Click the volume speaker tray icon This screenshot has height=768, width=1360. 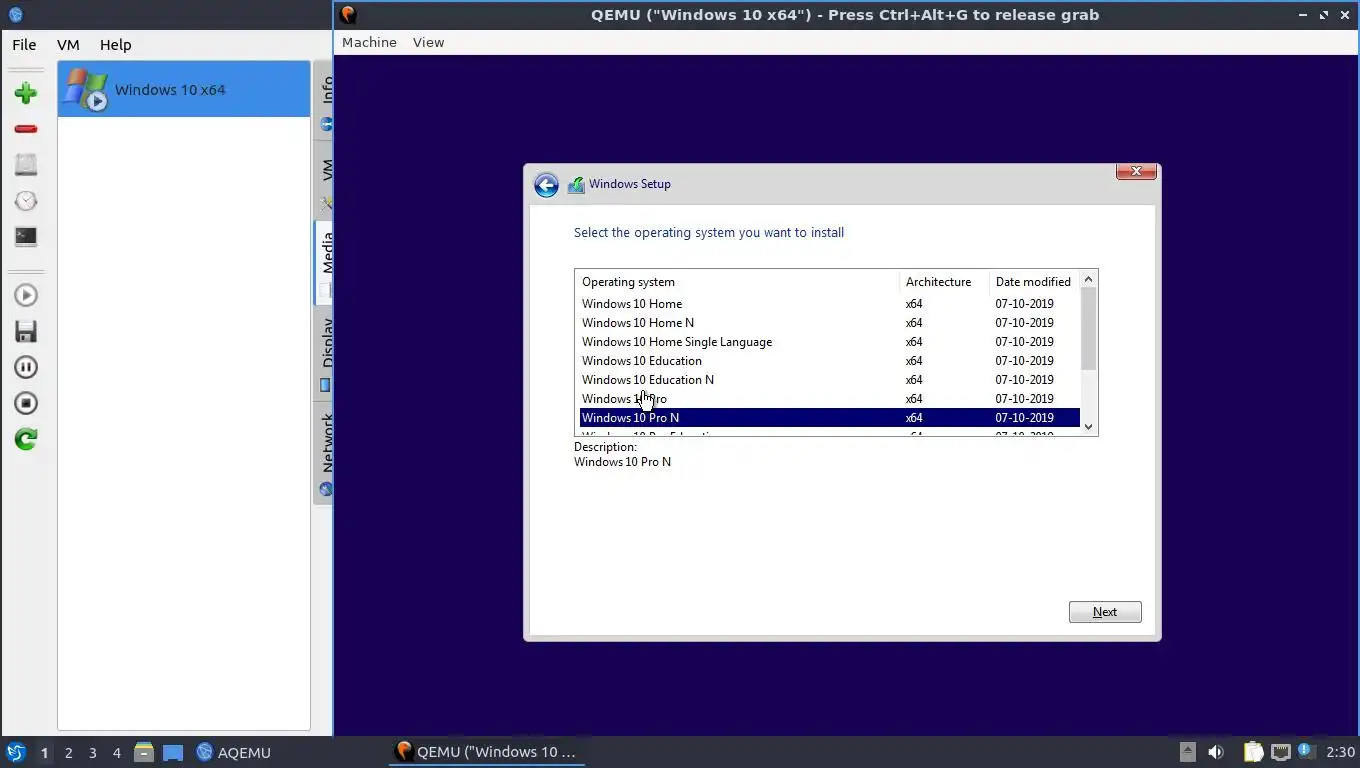click(x=1216, y=752)
